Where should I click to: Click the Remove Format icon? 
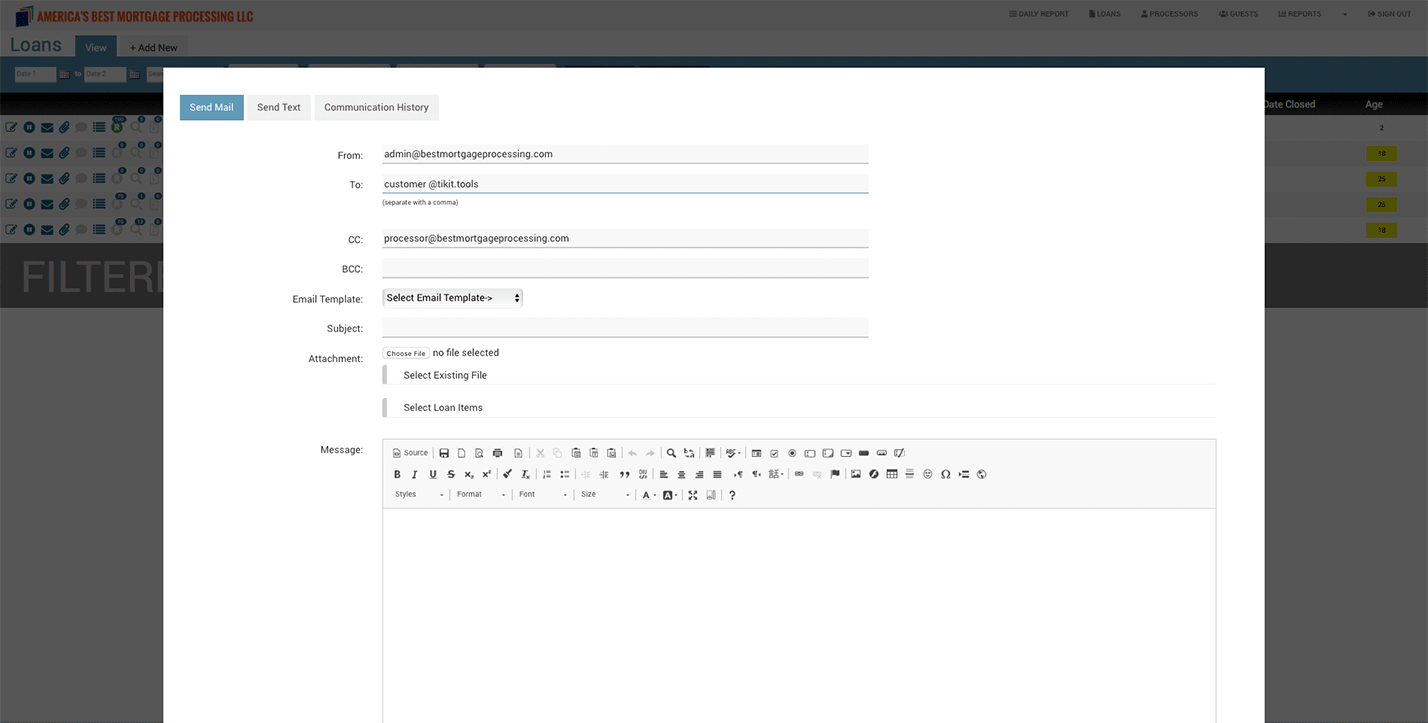[x=525, y=474]
